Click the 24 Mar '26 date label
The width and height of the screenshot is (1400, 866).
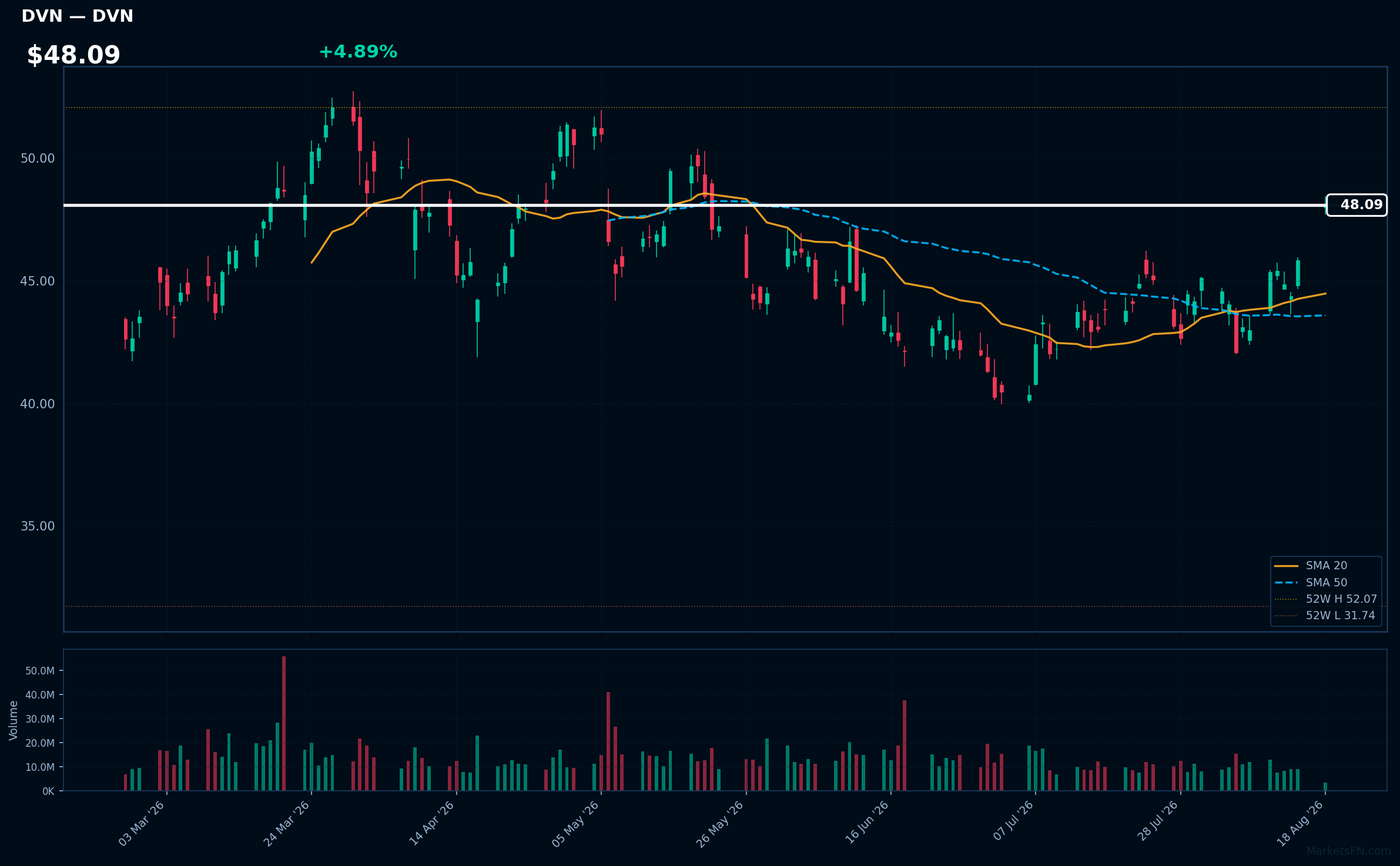[286, 823]
